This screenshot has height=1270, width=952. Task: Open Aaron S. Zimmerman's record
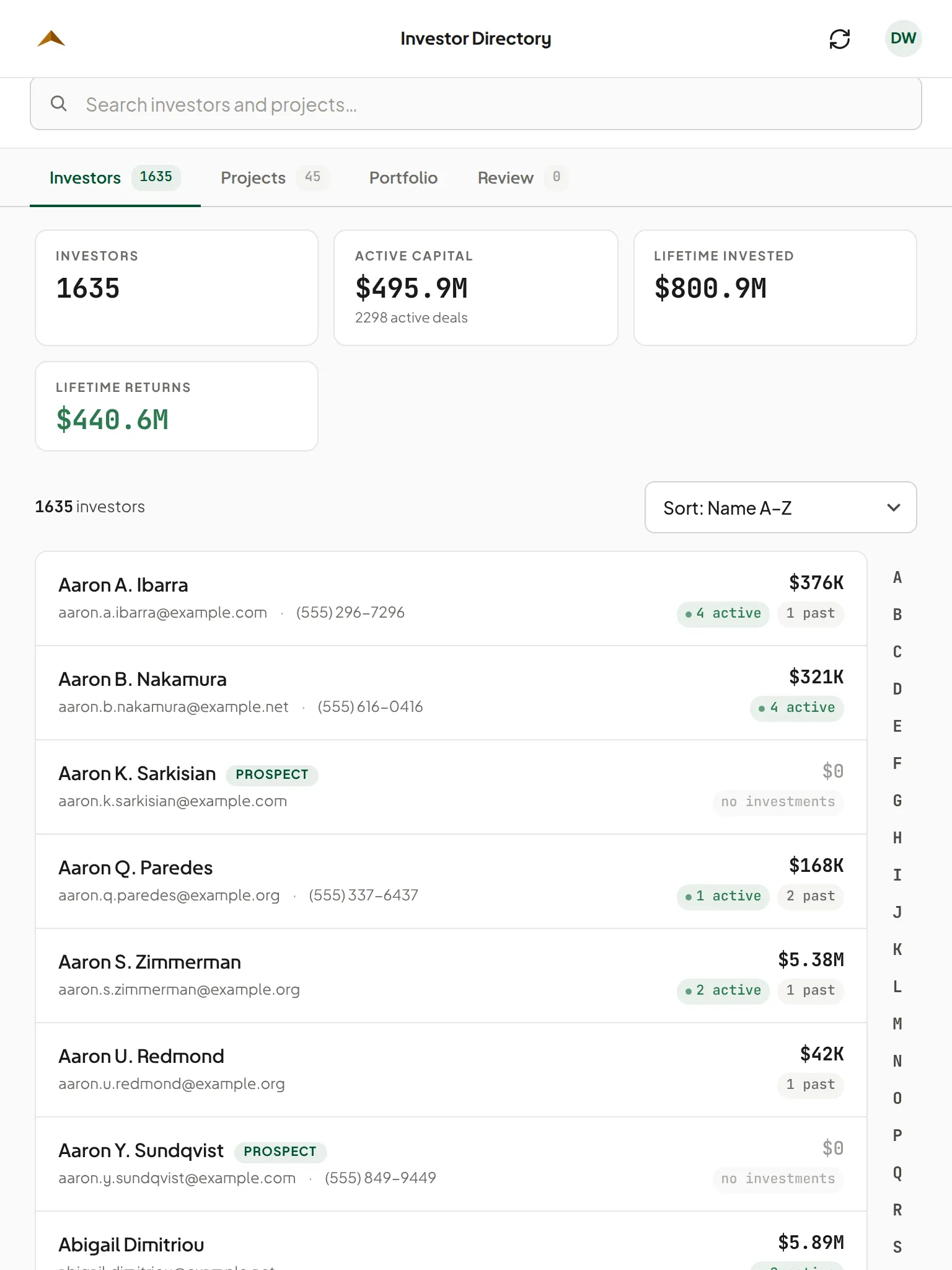[451, 975]
